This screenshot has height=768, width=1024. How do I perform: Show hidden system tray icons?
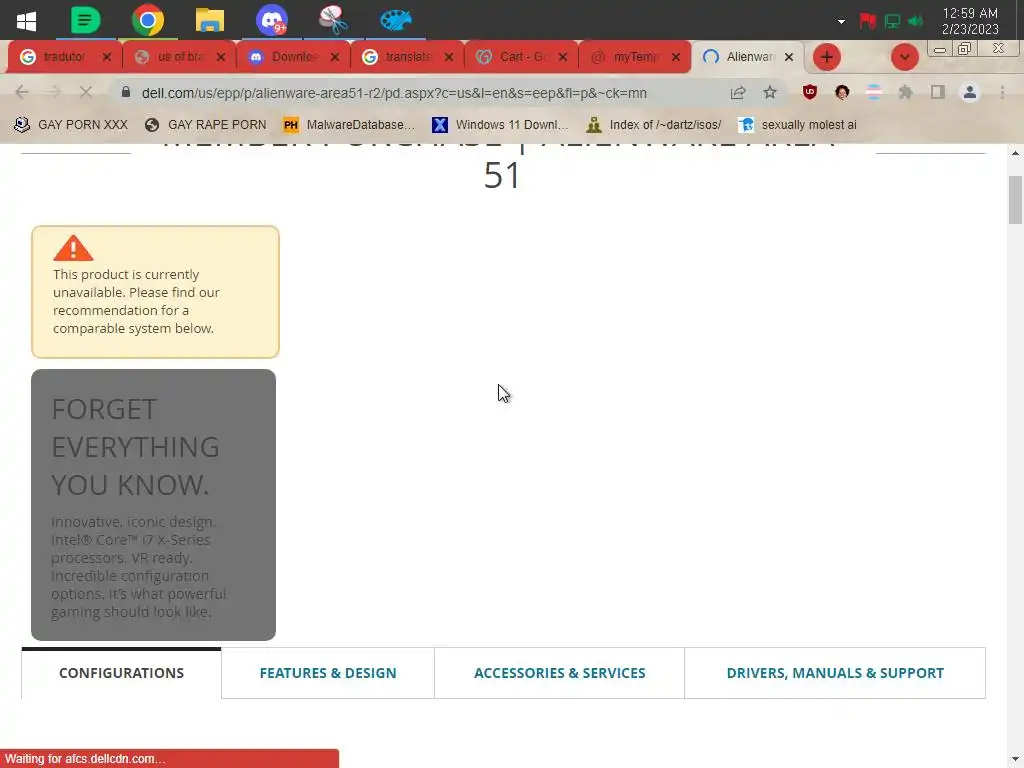841,22
